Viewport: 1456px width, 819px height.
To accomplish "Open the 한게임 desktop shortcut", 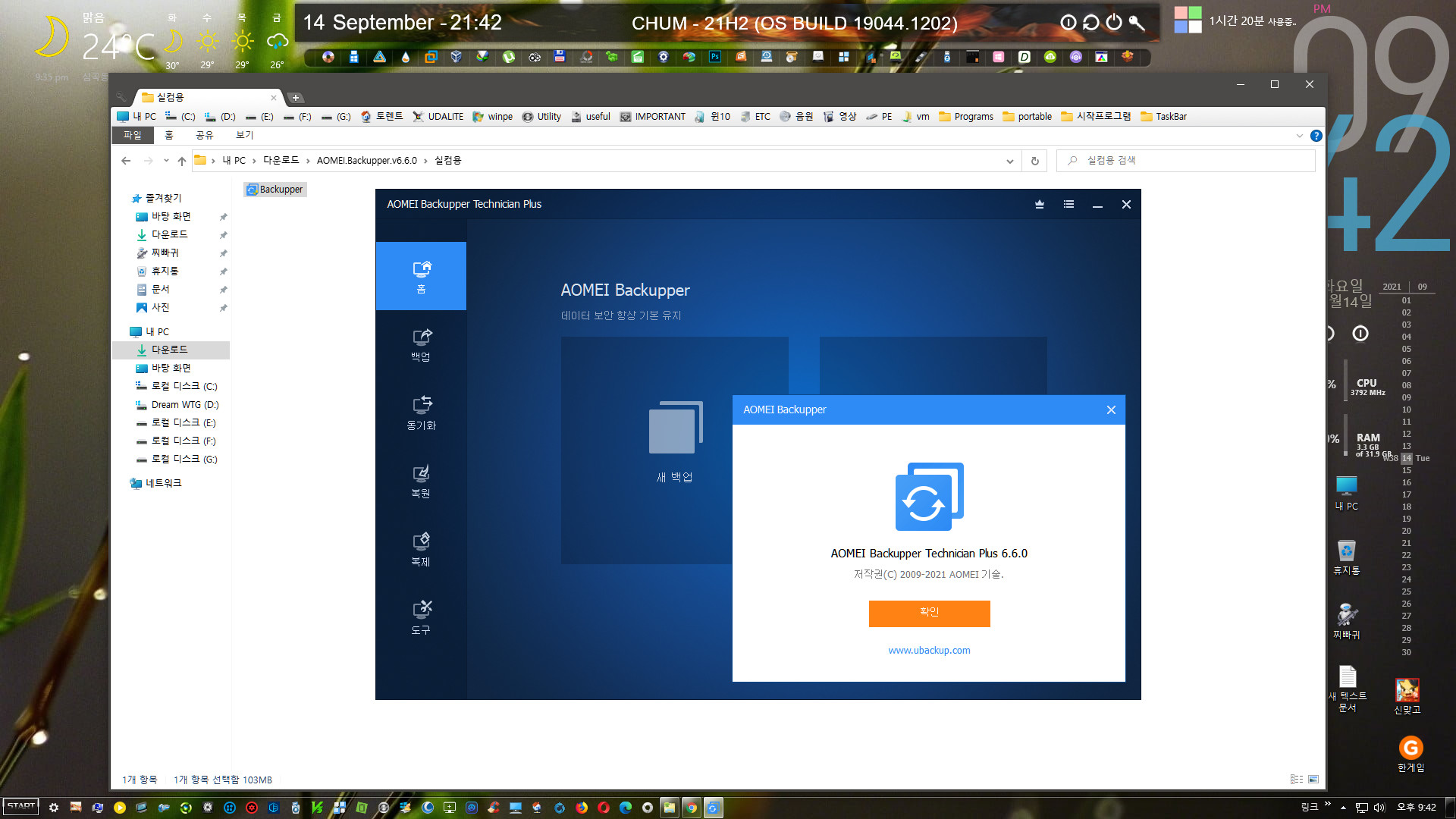I will click(1410, 754).
